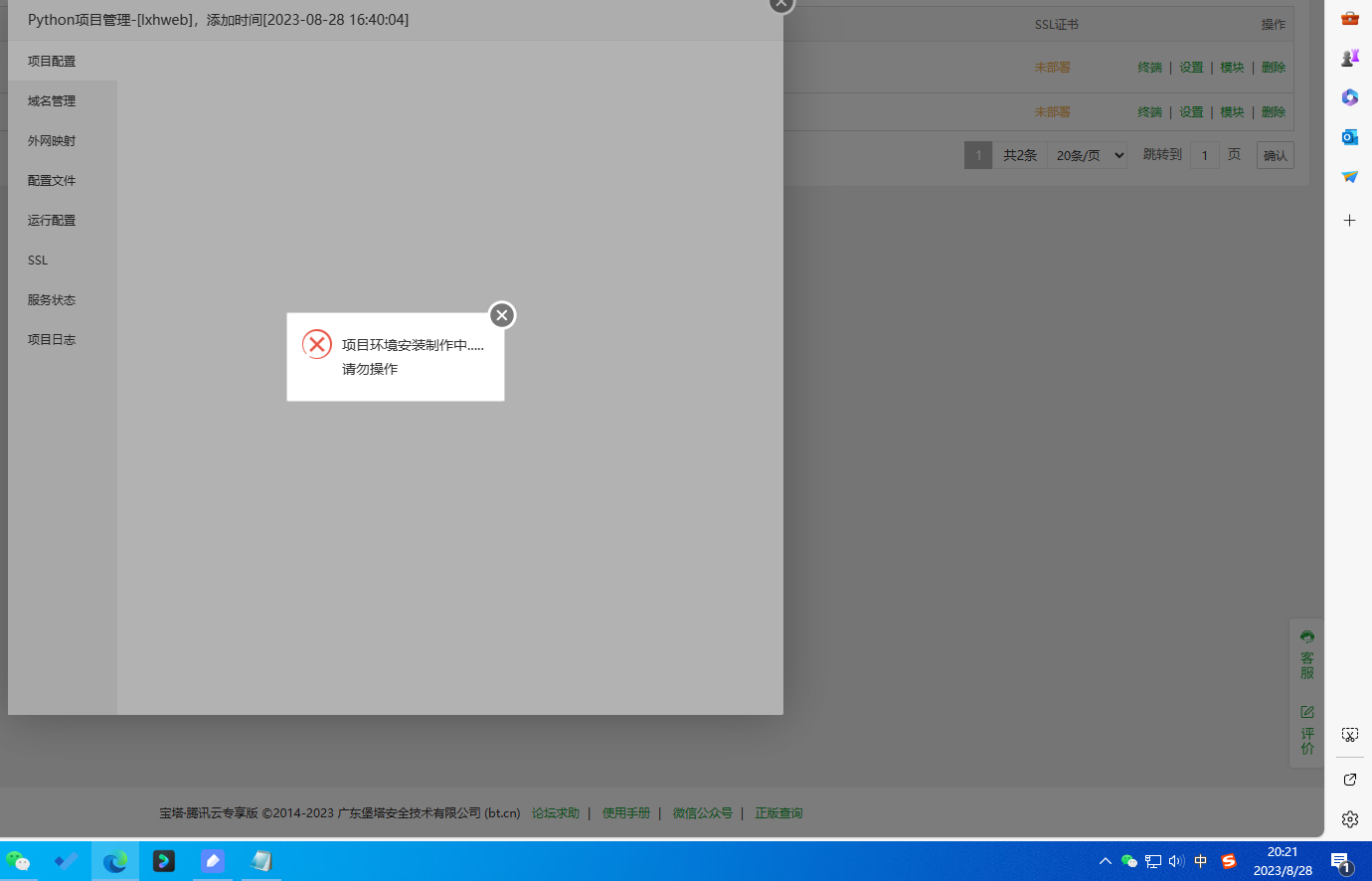The image size is (1372, 881).
Task: Open the volume speaker tray icon
Action: click(x=1177, y=861)
